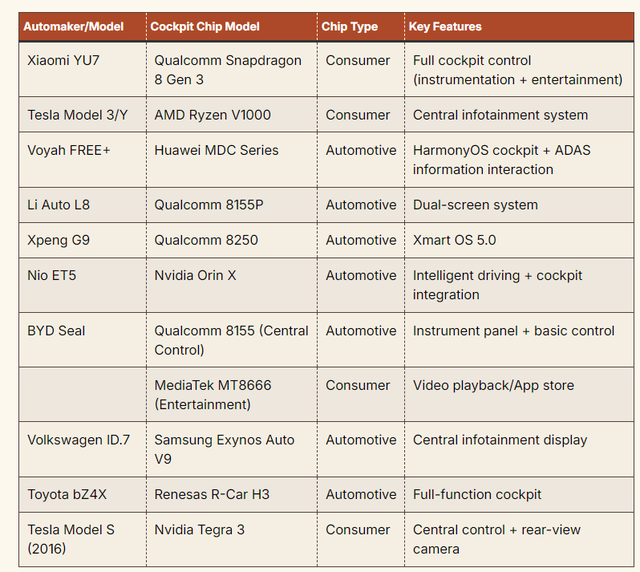Click the Chip Type column header
Screen dimensions: 640x572
349,27
